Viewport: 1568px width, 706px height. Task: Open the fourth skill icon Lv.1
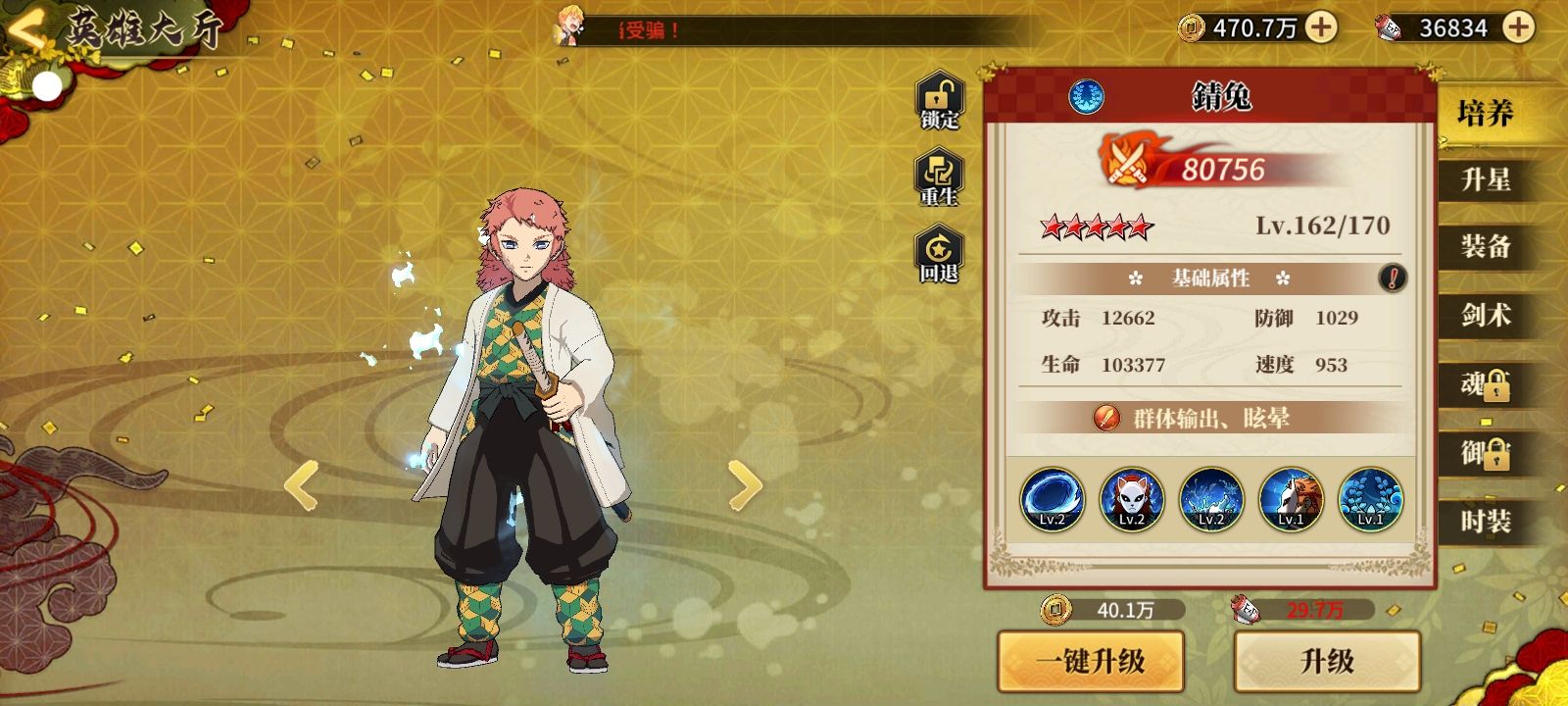pos(1291,499)
